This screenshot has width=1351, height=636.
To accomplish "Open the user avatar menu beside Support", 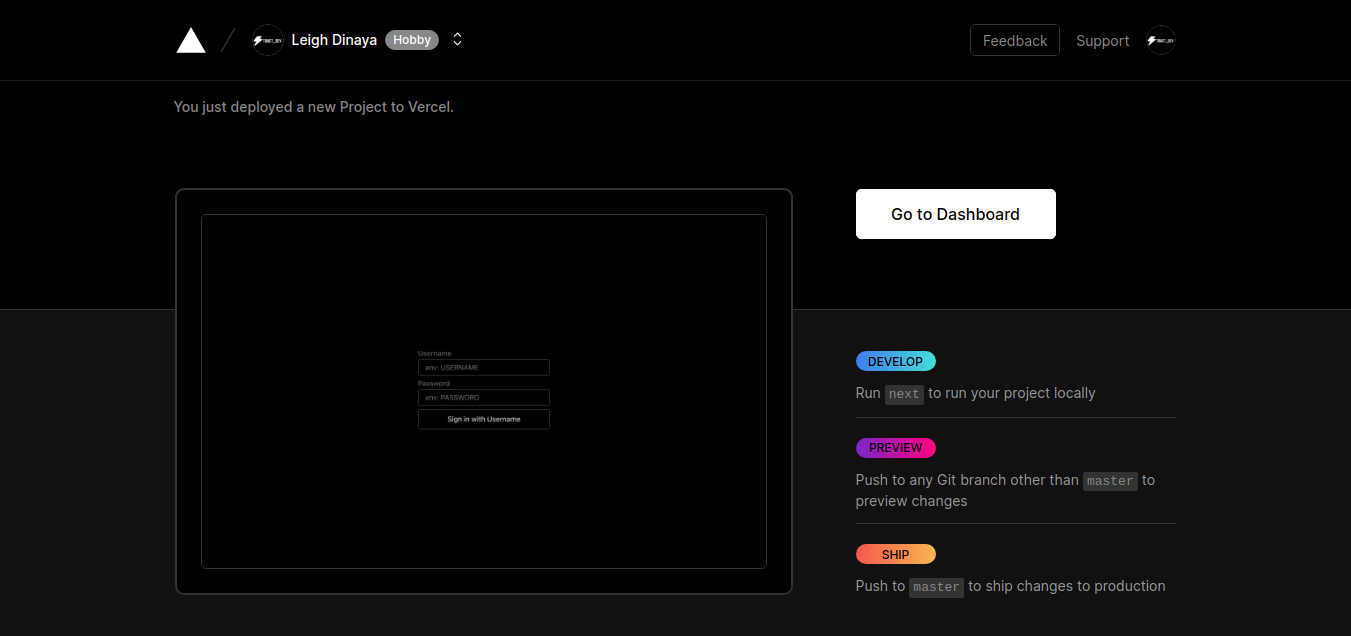I will 1160,40.
